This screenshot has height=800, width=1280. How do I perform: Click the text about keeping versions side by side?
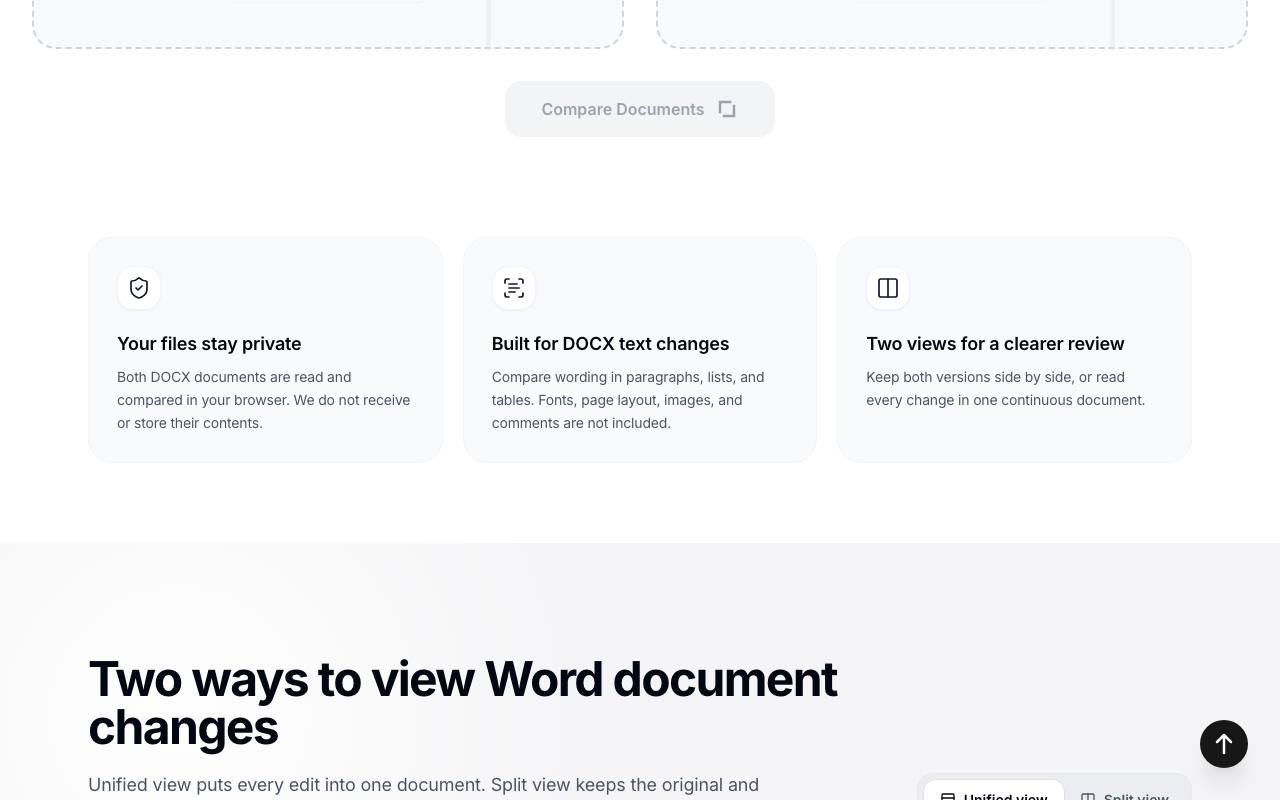[x=1006, y=388]
